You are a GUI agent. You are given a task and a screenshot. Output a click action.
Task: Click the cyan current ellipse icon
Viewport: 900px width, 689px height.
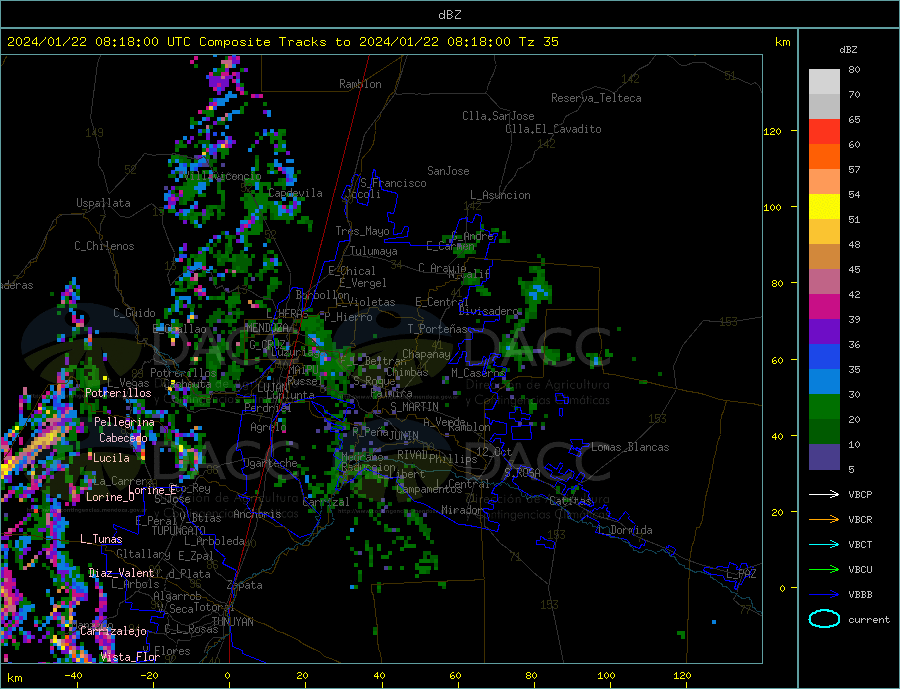point(824,619)
